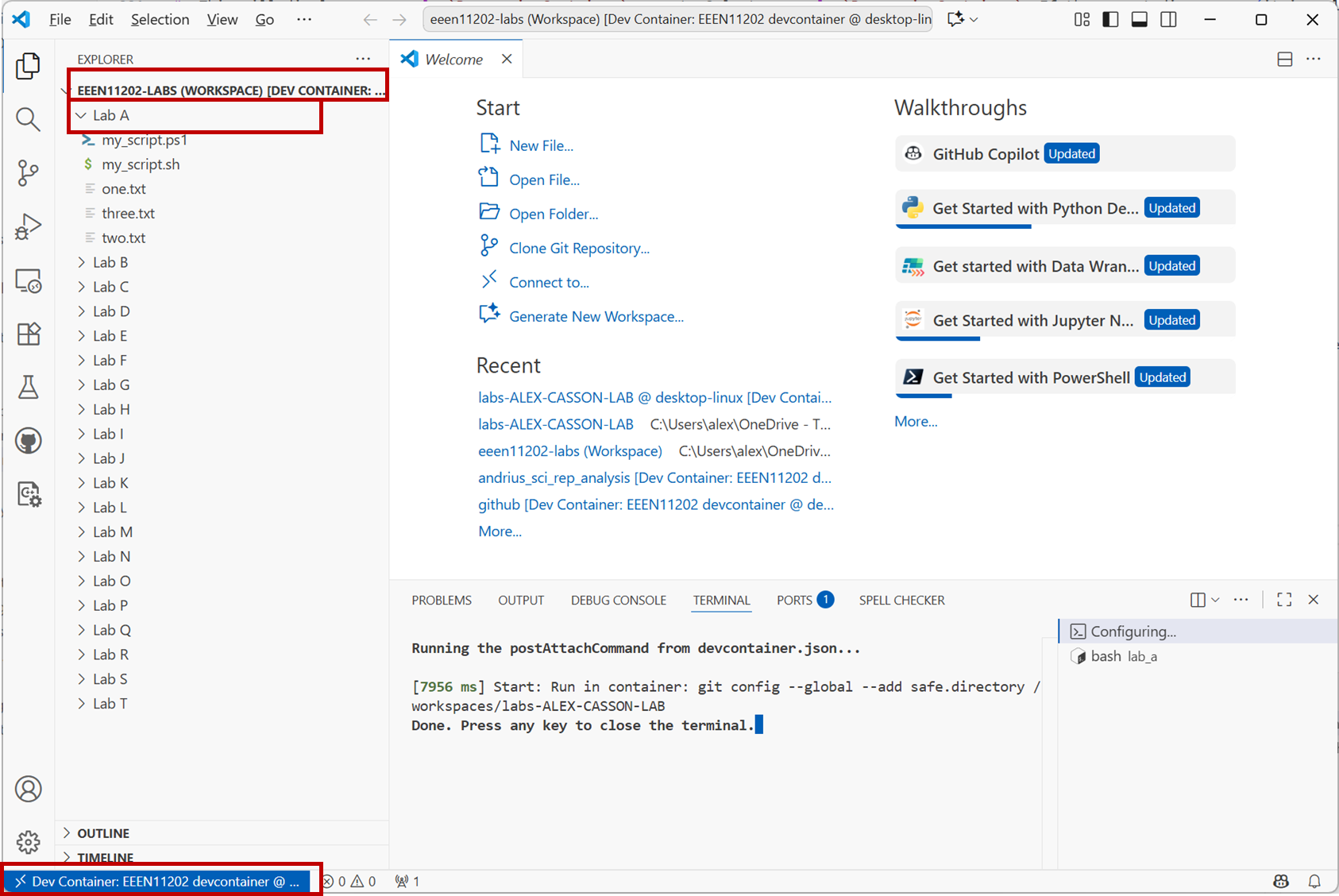Image resolution: width=1339 pixels, height=896 pixels.
Task: Open my_script.sh in the explorer
Action: coord(141,164)
